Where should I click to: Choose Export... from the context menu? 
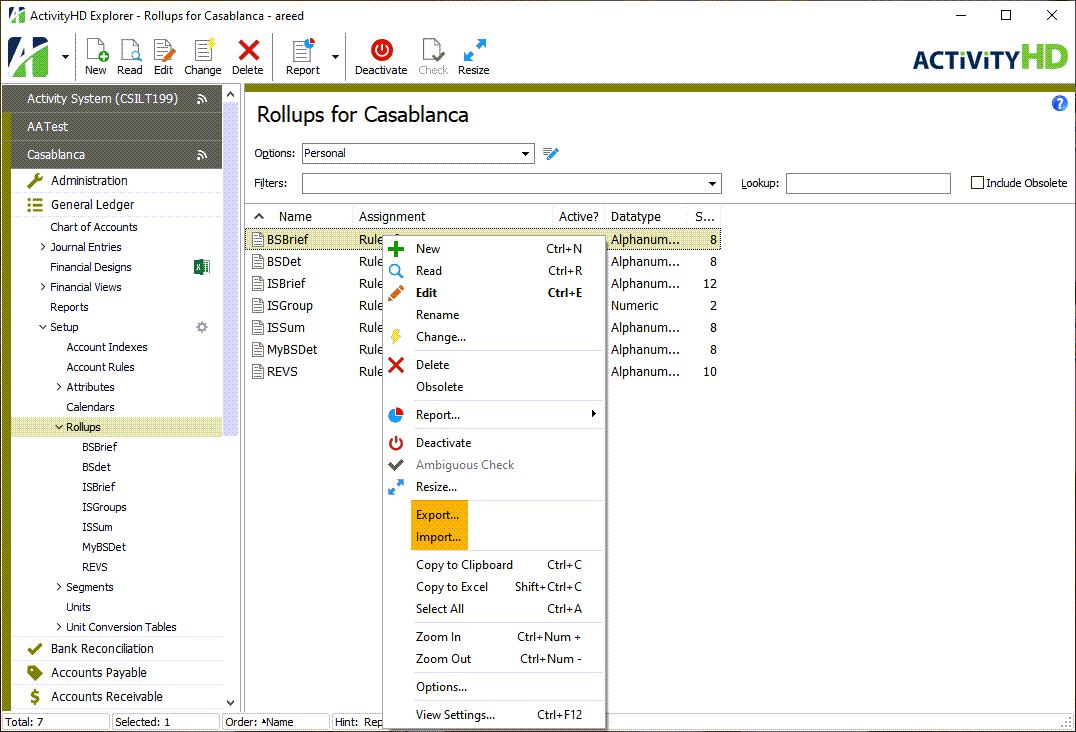coord(437,515)
